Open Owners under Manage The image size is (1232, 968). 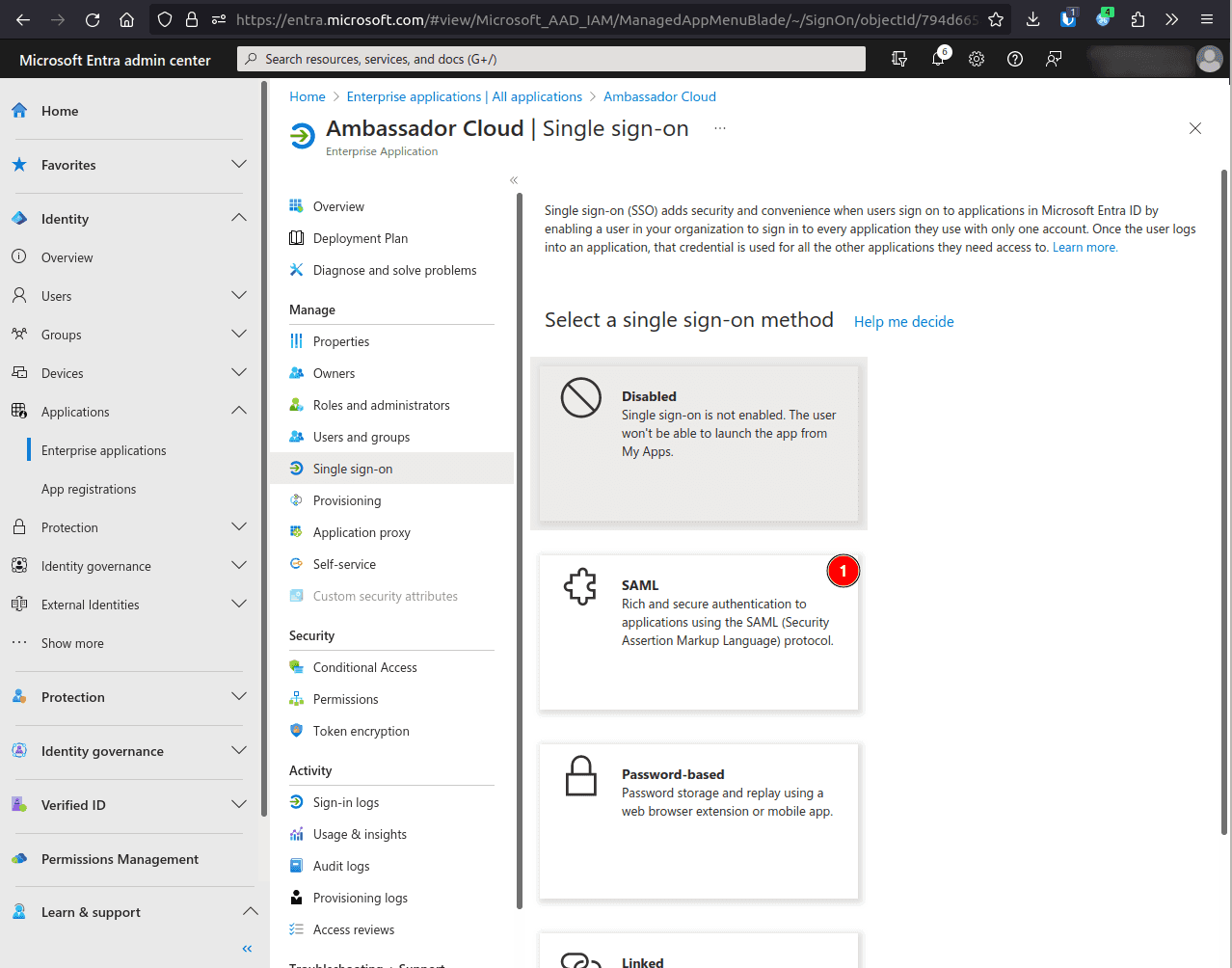[x=334, y=373]
